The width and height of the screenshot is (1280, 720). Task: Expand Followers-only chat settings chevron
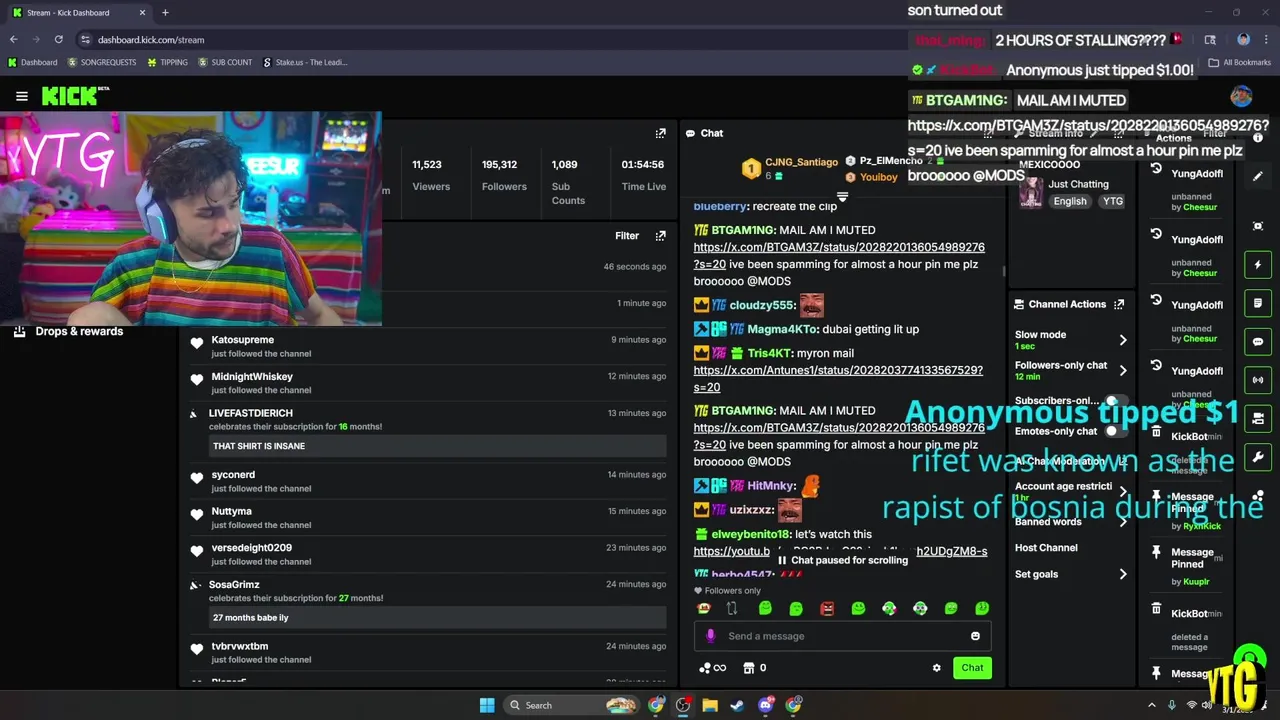pos(1123,371)
